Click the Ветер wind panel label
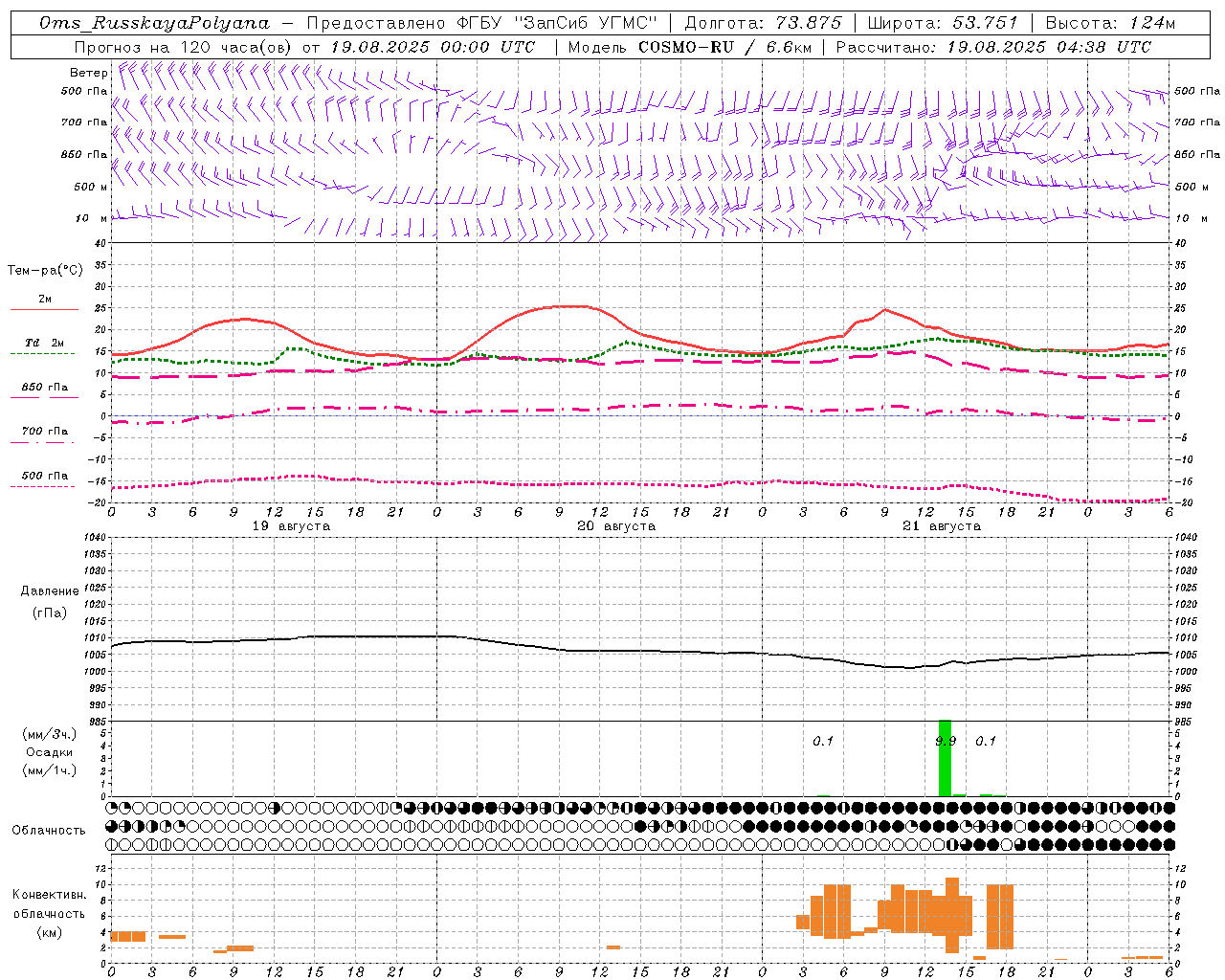 (88, 73)
